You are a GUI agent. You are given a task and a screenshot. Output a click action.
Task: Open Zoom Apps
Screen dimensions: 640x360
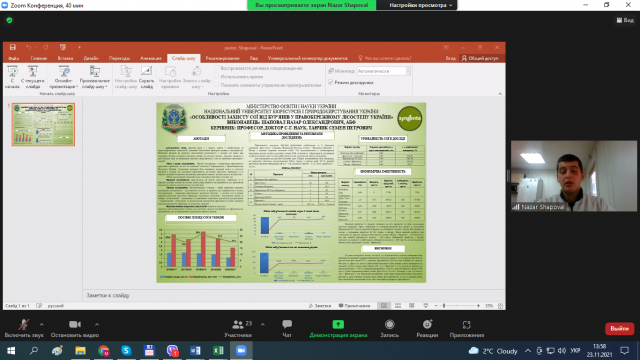coord(467,329)
